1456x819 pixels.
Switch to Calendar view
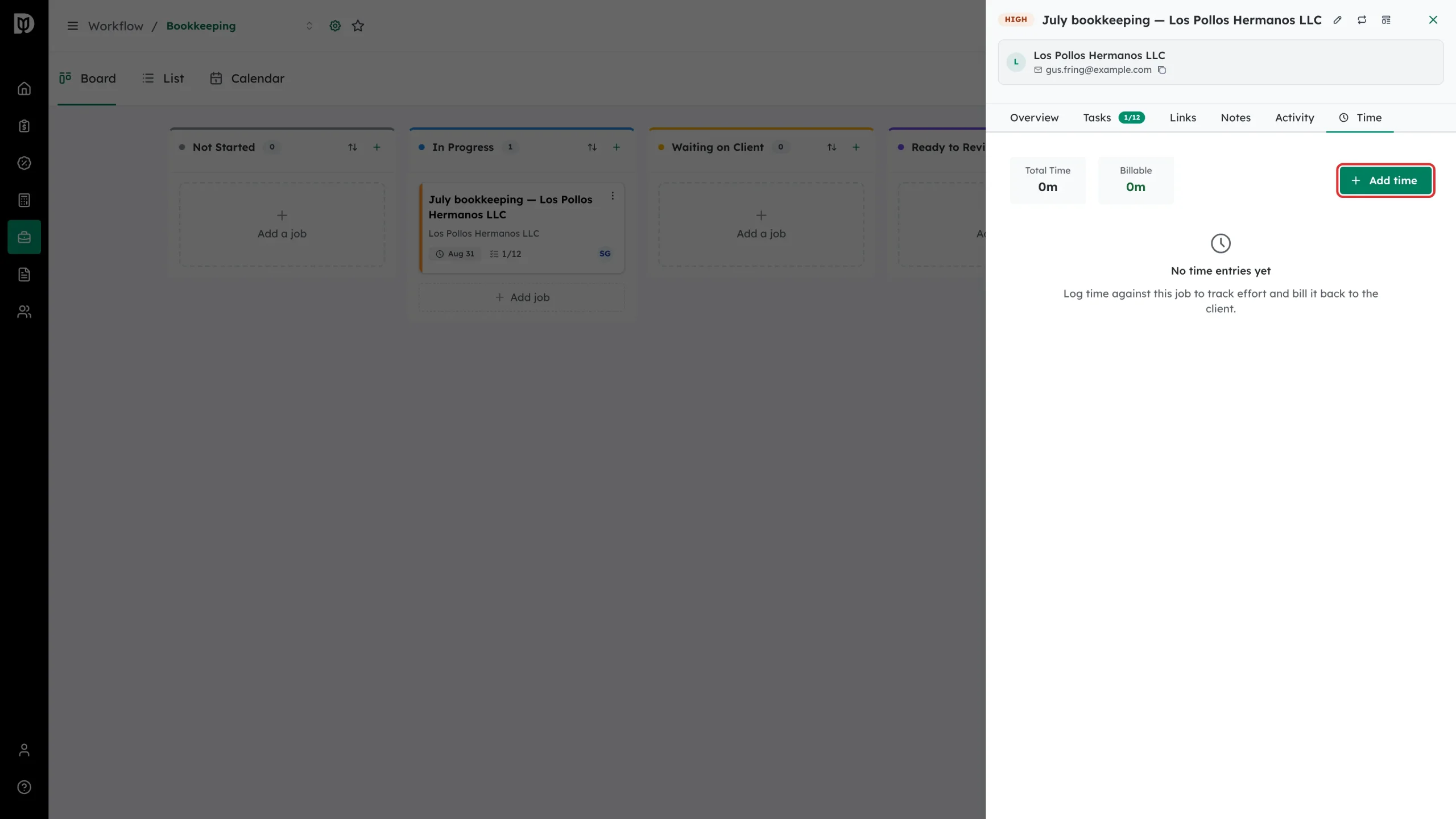(x=247, y=78)
